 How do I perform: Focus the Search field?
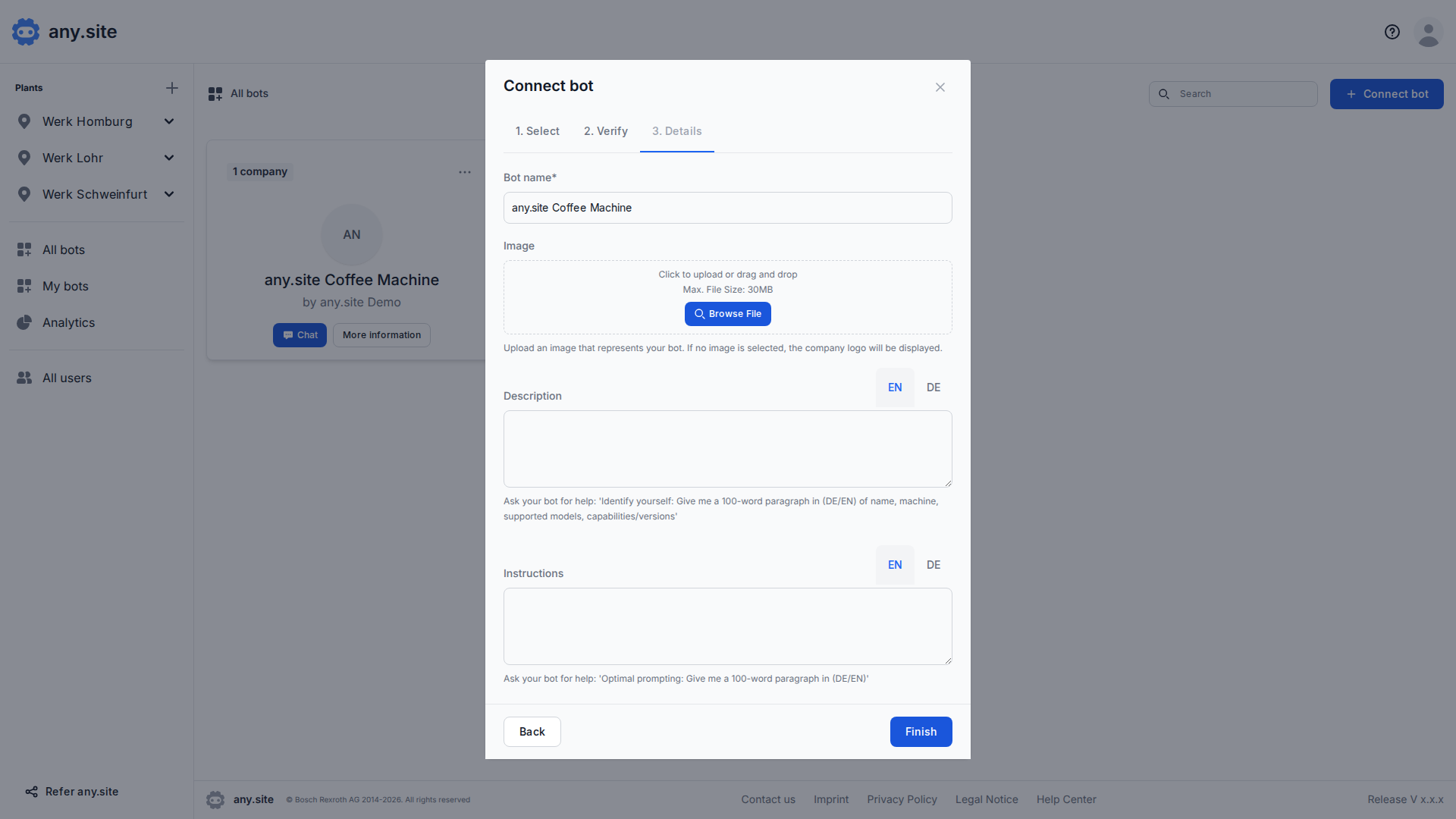point(1233,94)
